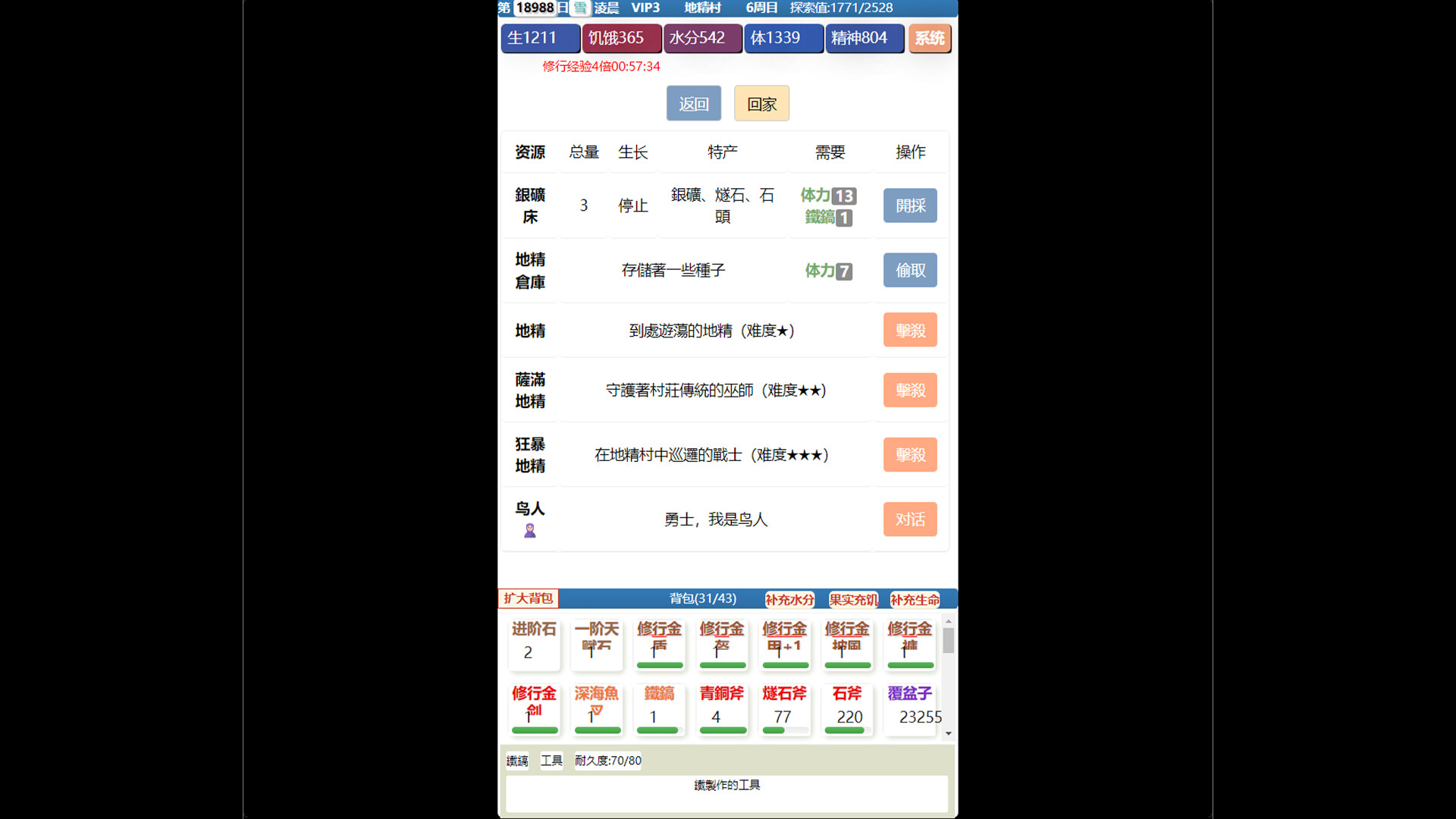The width and height of the screenshot is (1456, 819).
Task: Select the 青銅斧 bronze axe item
Action: [x=721, y=709]
